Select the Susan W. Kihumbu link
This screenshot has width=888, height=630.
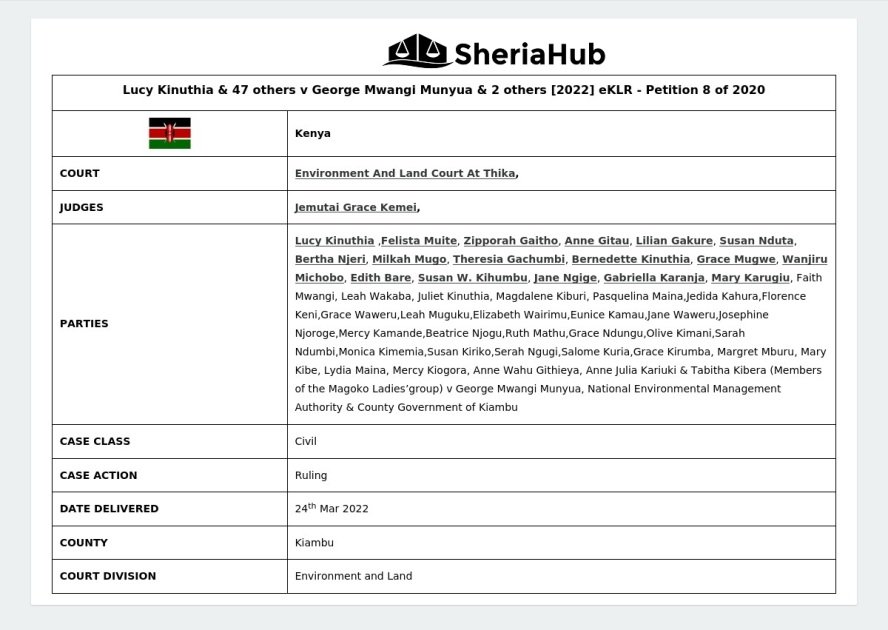click(471, 278)
